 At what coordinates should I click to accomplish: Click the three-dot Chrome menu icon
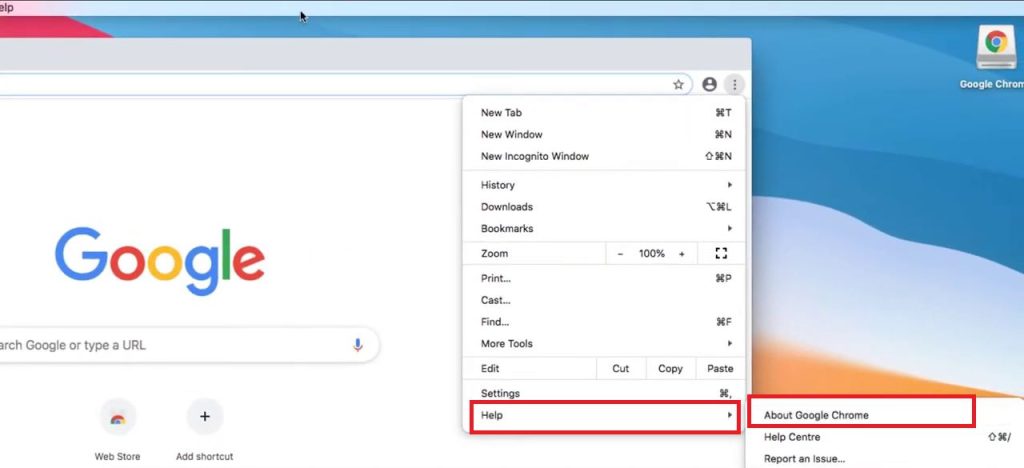735,84
